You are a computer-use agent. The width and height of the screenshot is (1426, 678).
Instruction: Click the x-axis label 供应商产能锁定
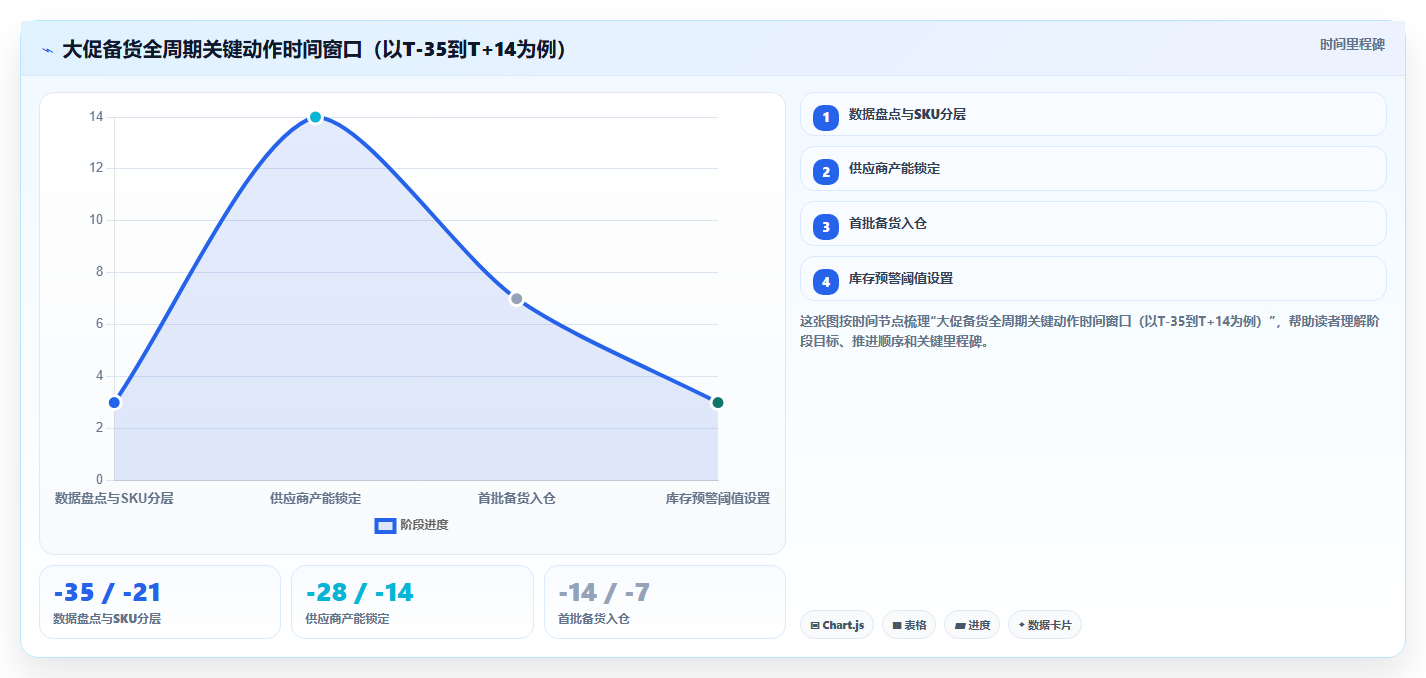[315, 498]
